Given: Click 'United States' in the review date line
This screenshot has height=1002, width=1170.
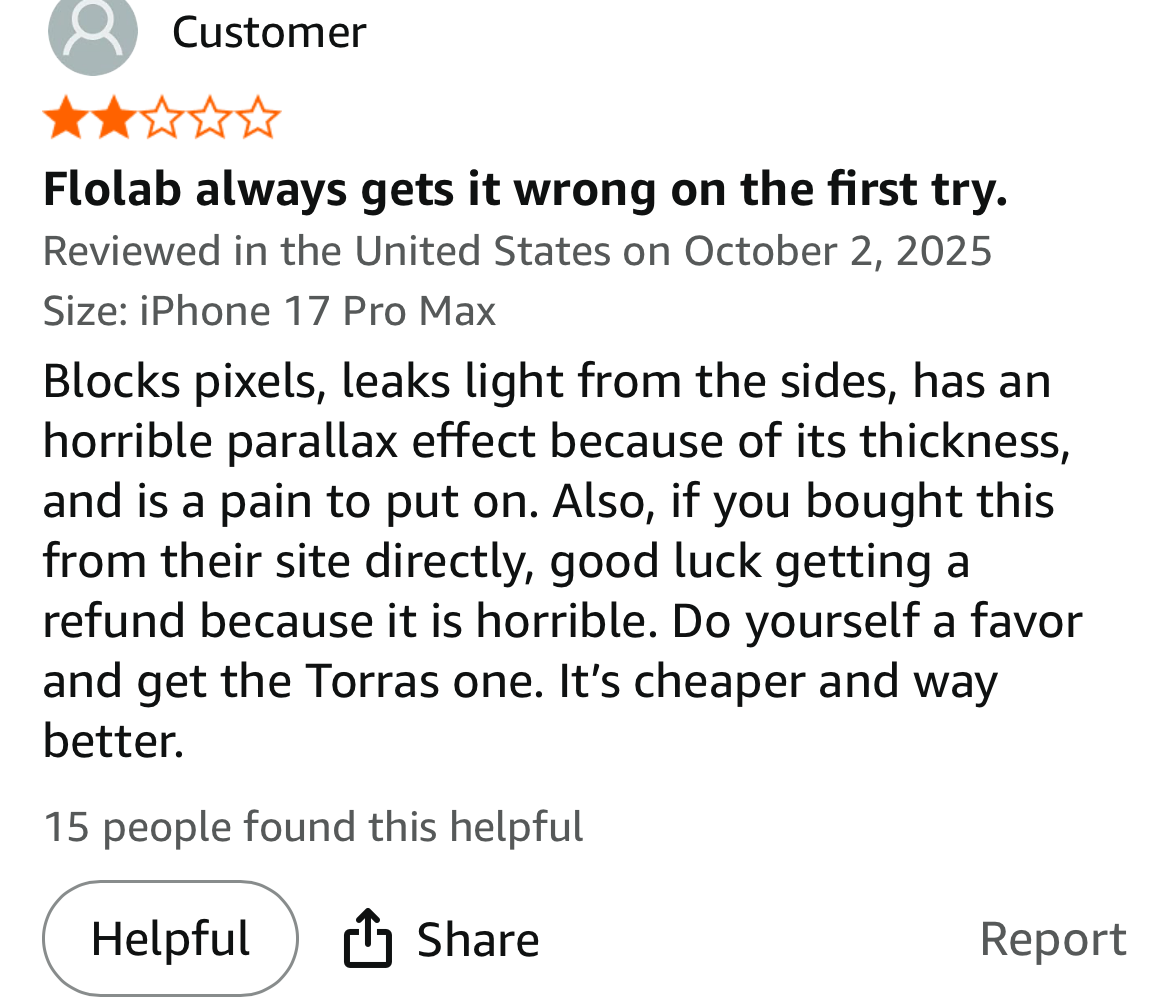Looking at the screenshot, I should [x=482, y=250].
